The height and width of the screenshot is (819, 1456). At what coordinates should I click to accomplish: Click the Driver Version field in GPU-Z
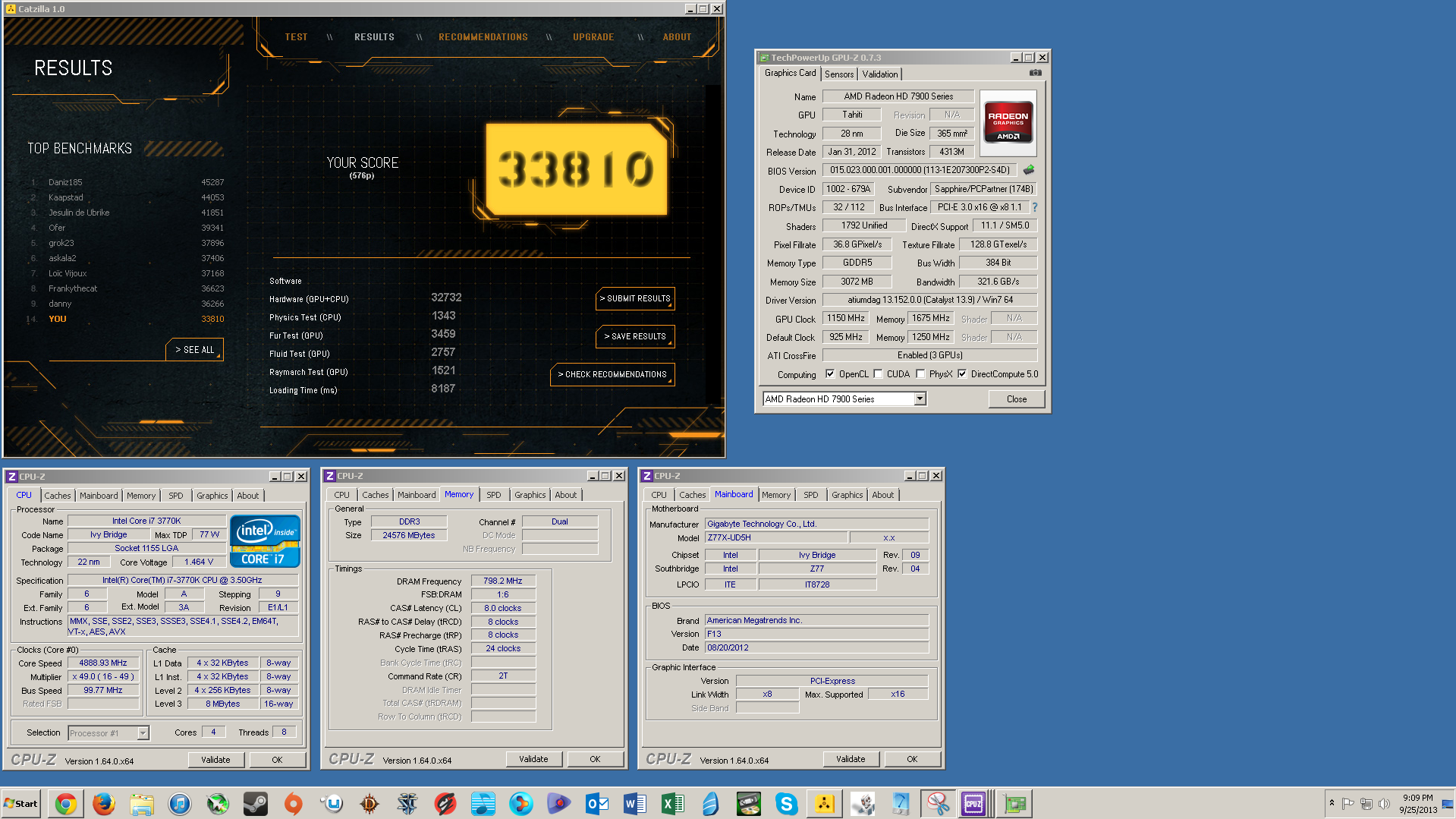click(930, 300)
